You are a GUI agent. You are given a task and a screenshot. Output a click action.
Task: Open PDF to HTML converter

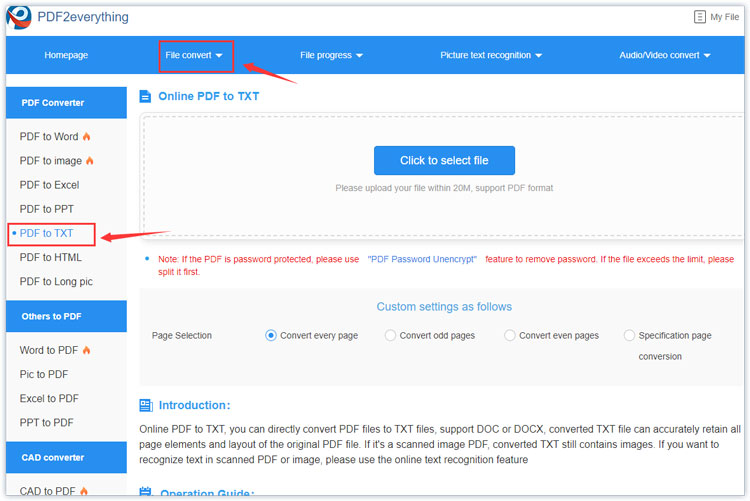[51, 257]
